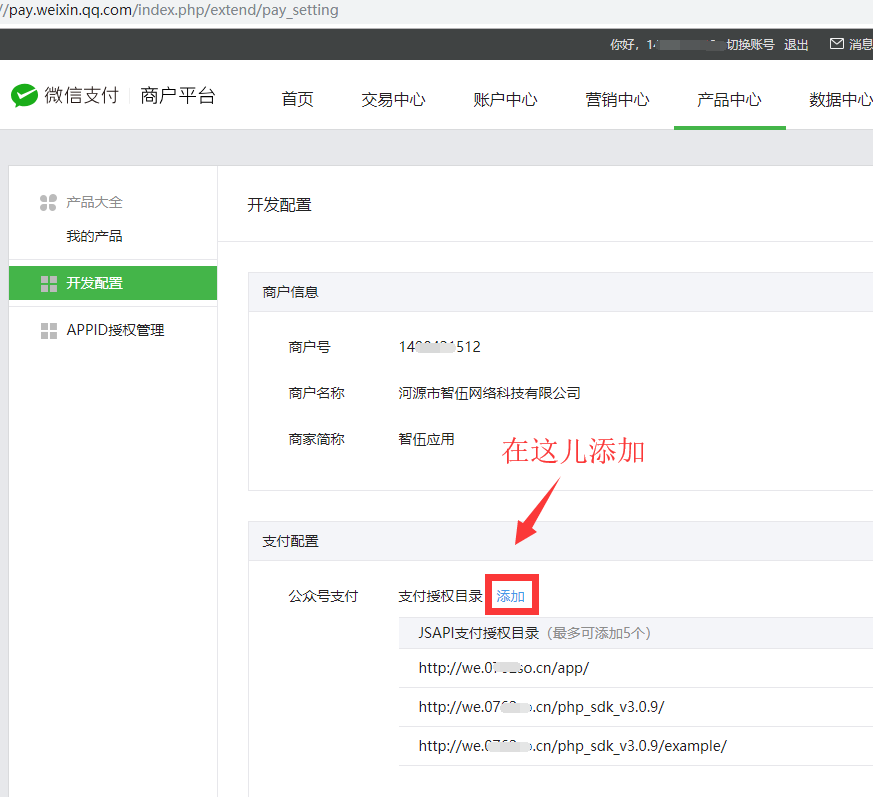Open 账户中心 tab
Screen dimensions: 873x797
pos(505,100)
